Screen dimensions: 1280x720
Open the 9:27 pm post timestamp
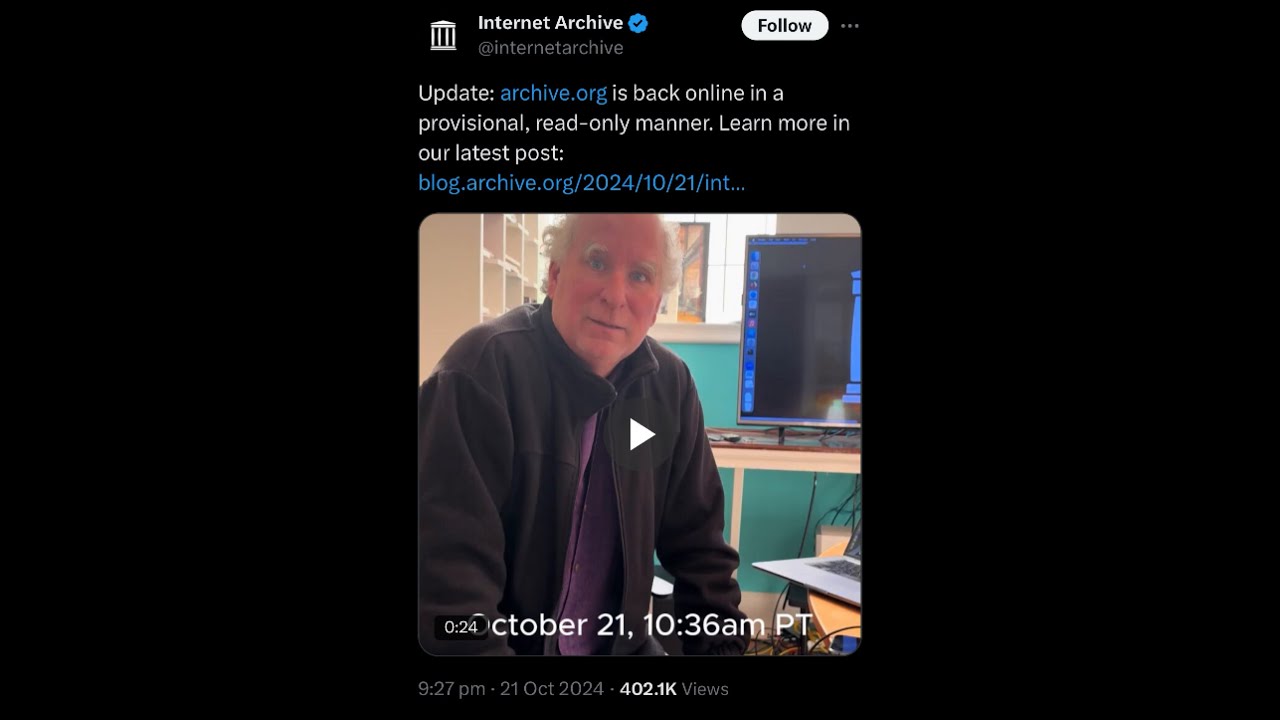(451, 689)
